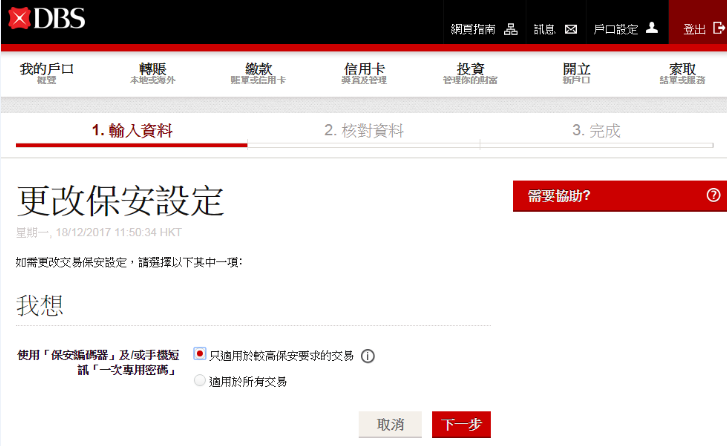This screenshot has width=727, height=446.
Task: Click the user profile settings icon
Action: tap(652, 28)
